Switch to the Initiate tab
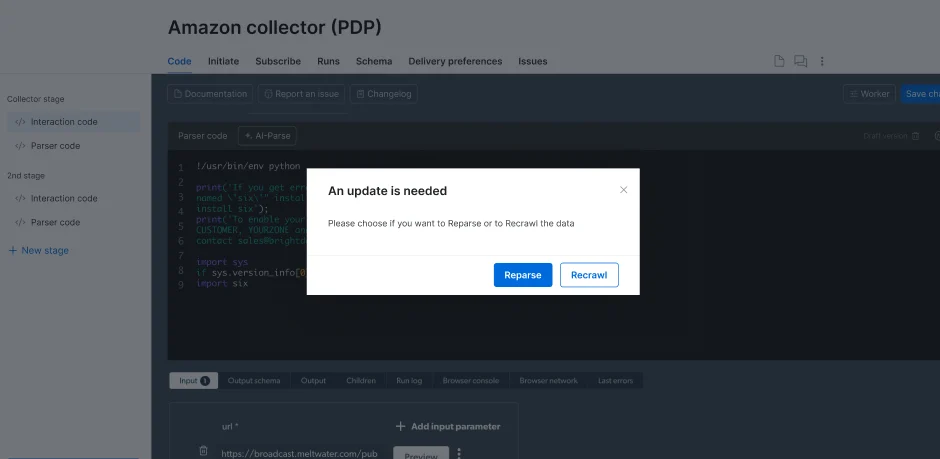This screenshot has width=940, height=459. click(224, 61)
